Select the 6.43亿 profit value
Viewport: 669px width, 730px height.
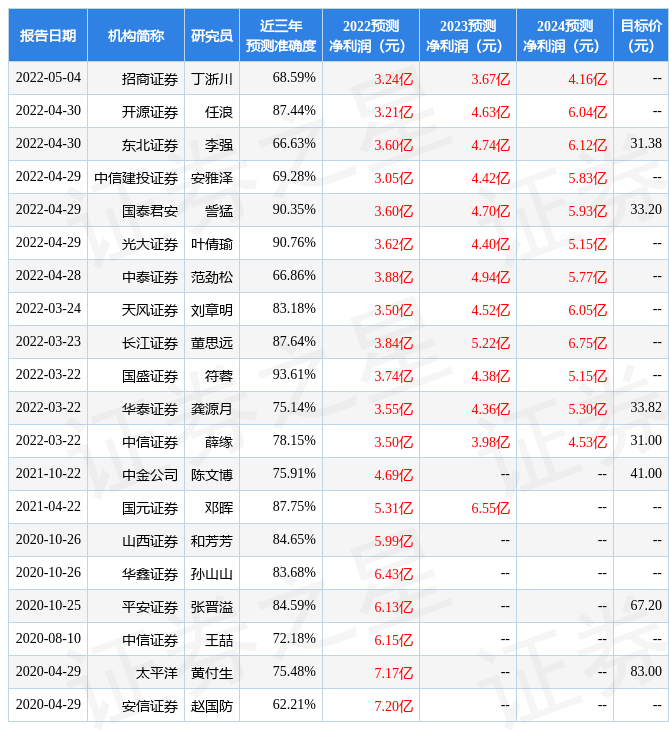tap(393, 575)
